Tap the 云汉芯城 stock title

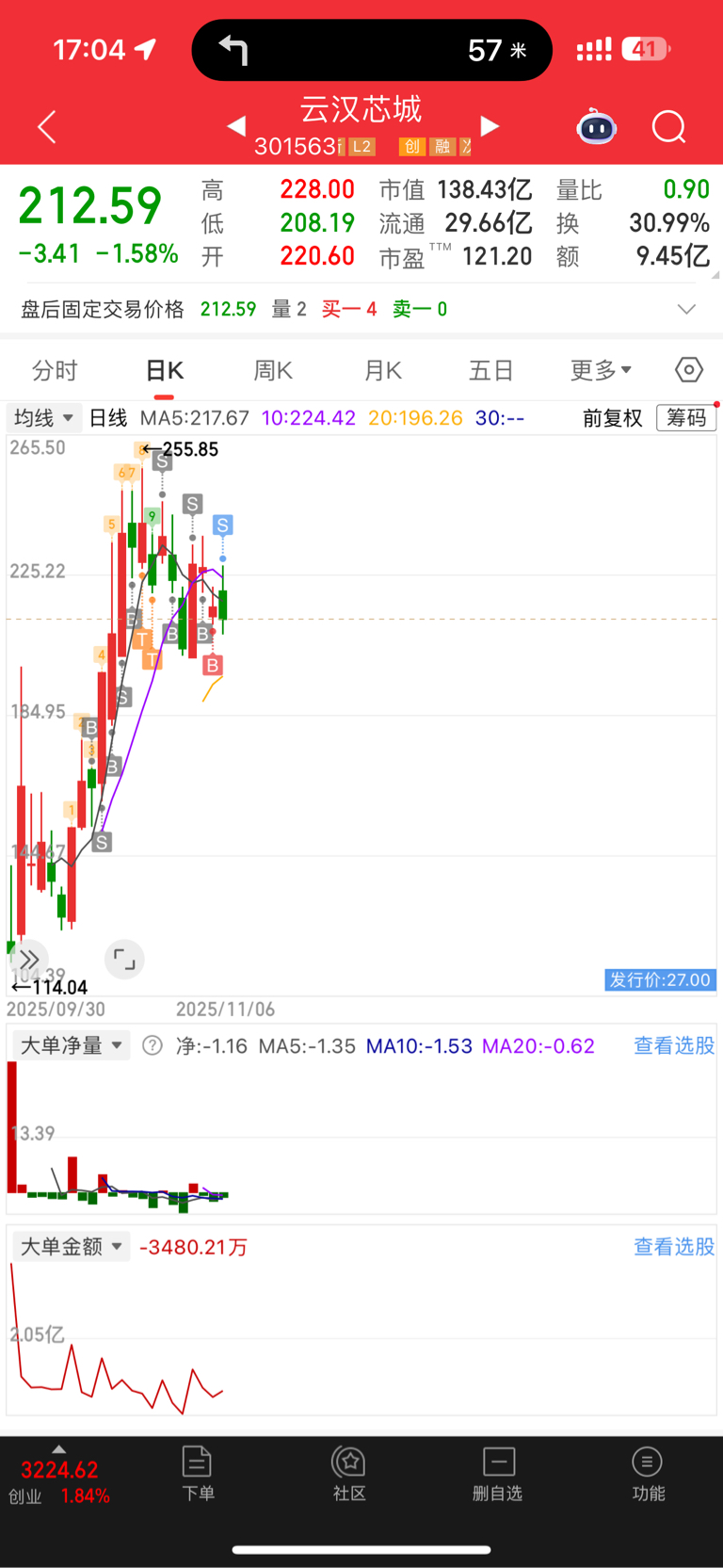(361, 109)
